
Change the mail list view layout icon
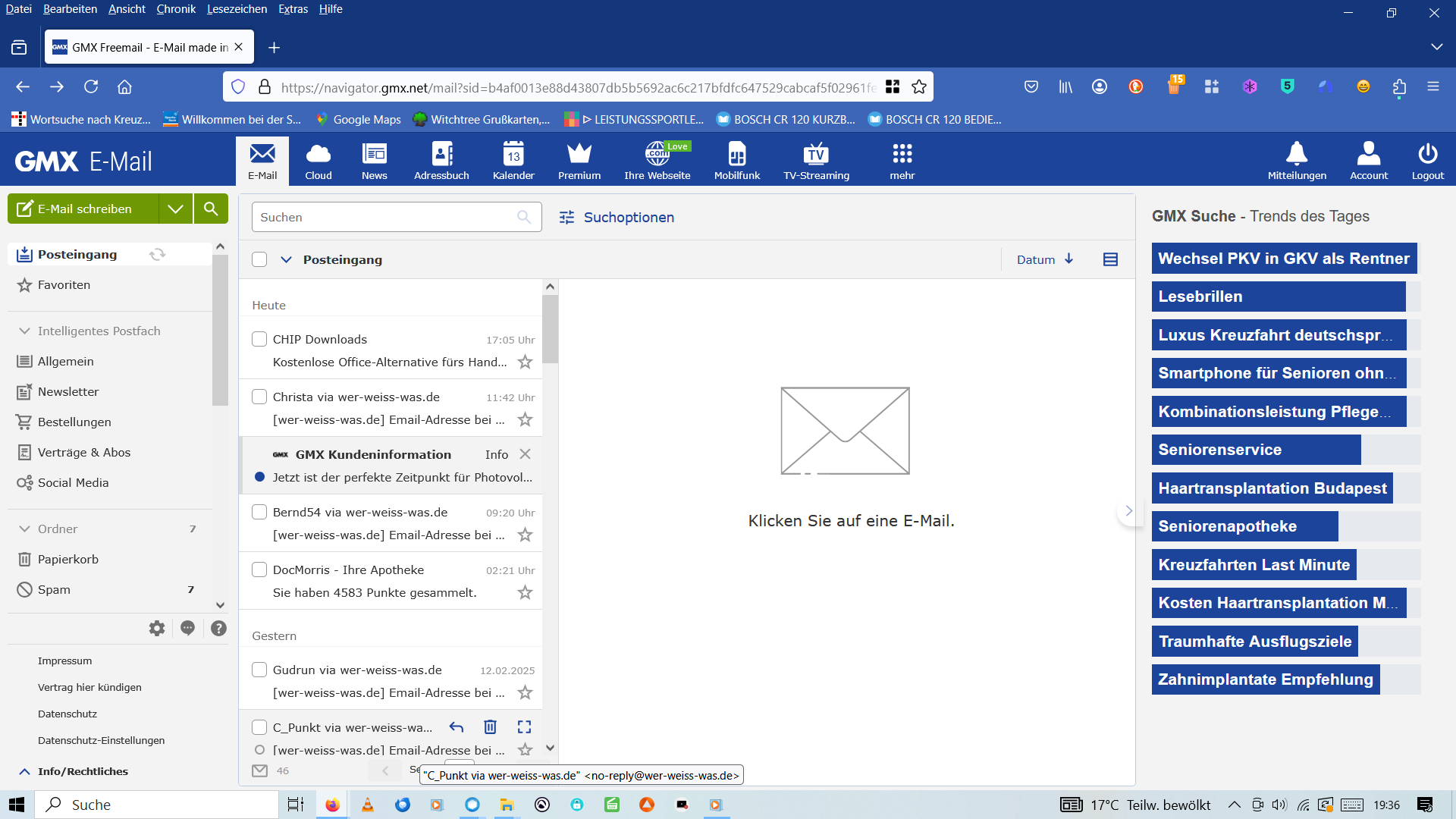[x=1110, y=259]
